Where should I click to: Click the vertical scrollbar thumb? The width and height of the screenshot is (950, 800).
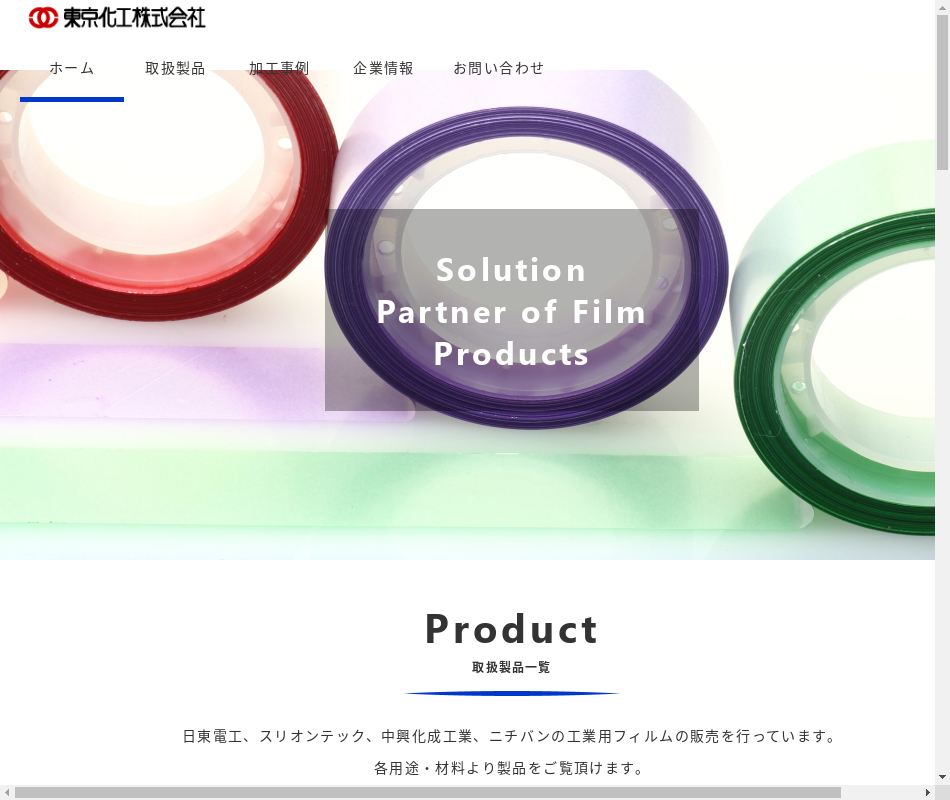pyautogui.click(x=942, y=92)
